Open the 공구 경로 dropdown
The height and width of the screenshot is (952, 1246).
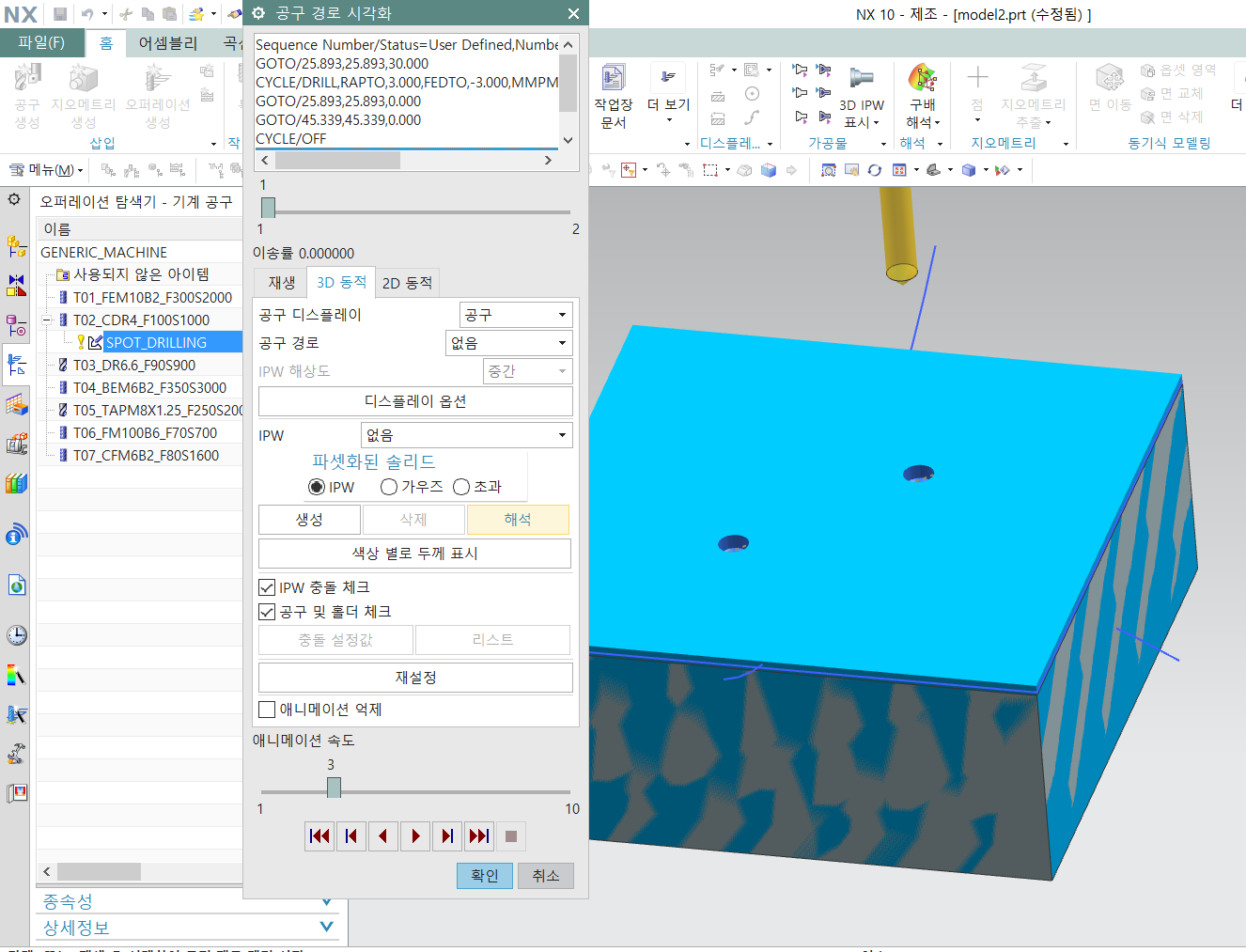508,343
